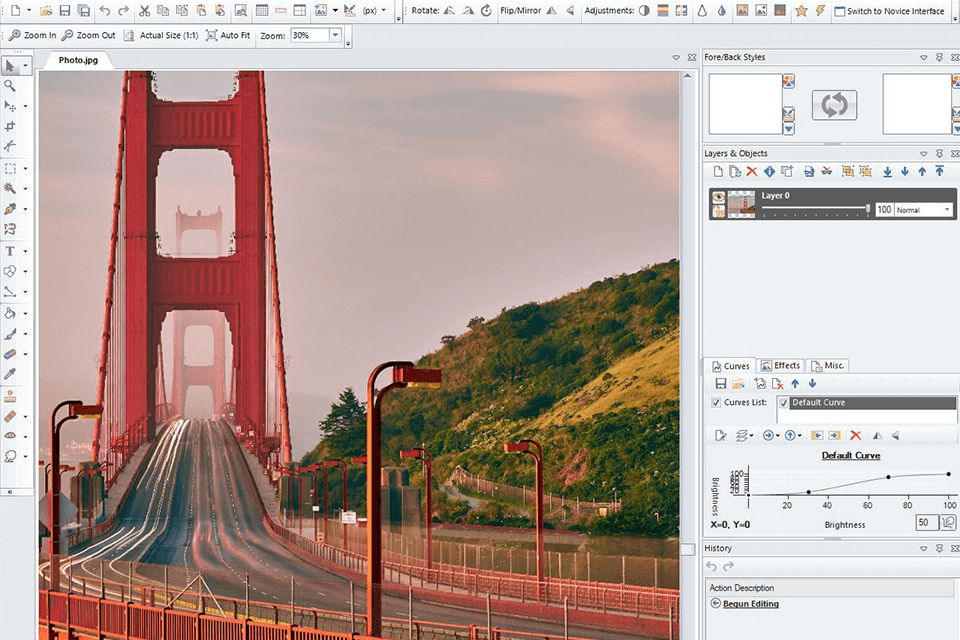Image resolution: width=960 pixels, height=640 pixels.
Task: Grab the Zoom magnifier tool
Action: tap(12, 85)
